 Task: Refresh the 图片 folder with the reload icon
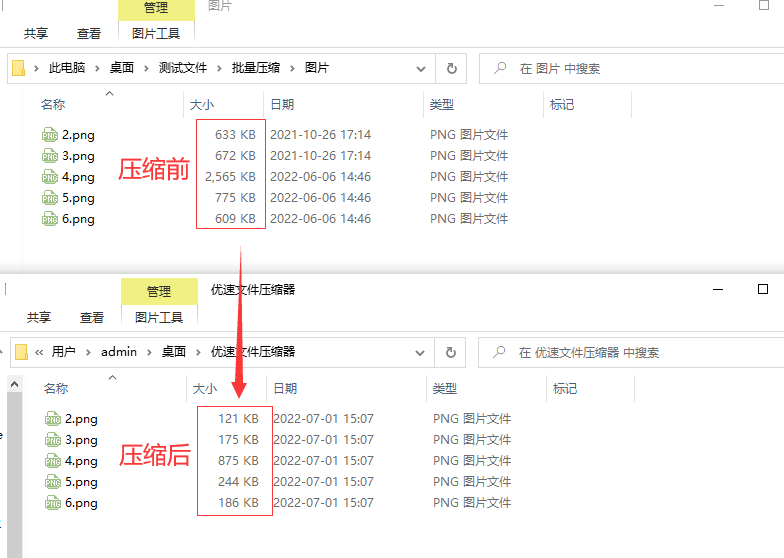451,69
